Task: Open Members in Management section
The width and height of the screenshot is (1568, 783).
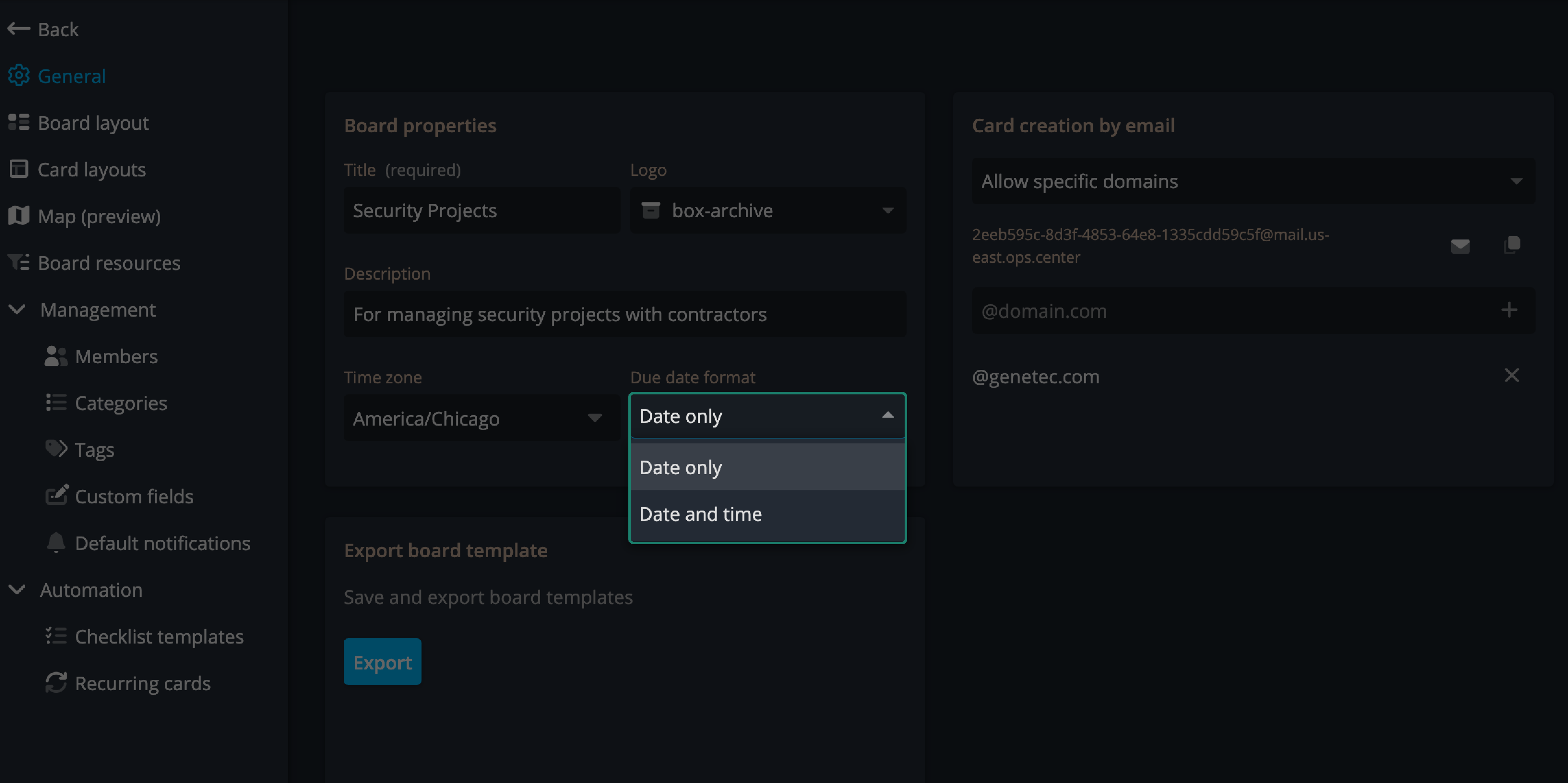Action: click(116, 356)
